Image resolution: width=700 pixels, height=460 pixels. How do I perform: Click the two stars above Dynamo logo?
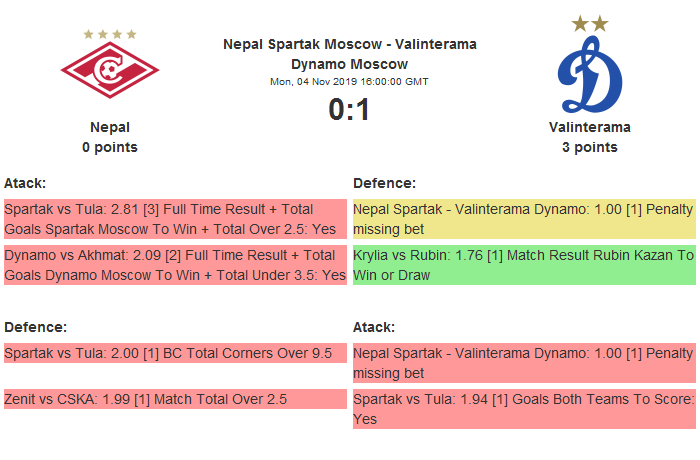click(589, 23)
